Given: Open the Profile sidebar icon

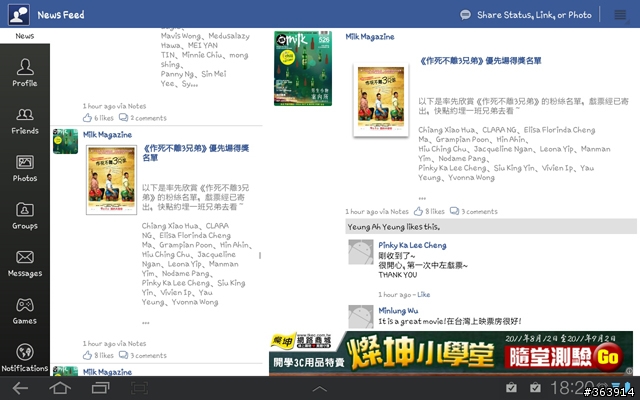Looking at the screenshot, I should coord(25,72).
